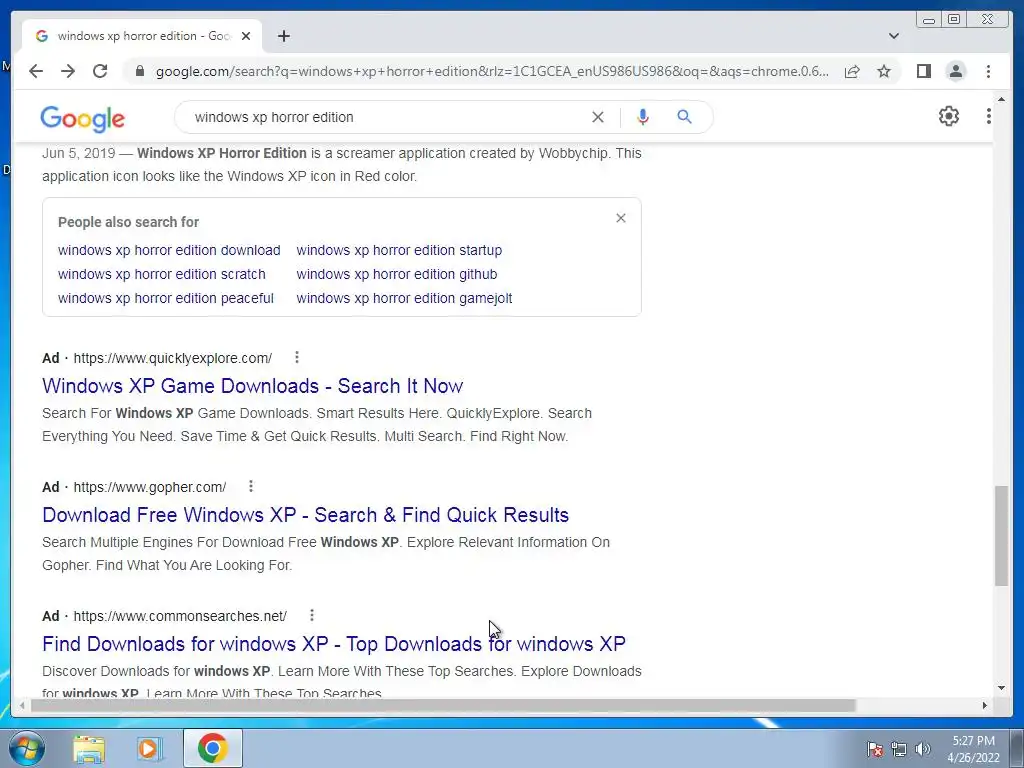Open the Chrome profile avatar
Screen dimensions: 1024x768
point(955,71)
